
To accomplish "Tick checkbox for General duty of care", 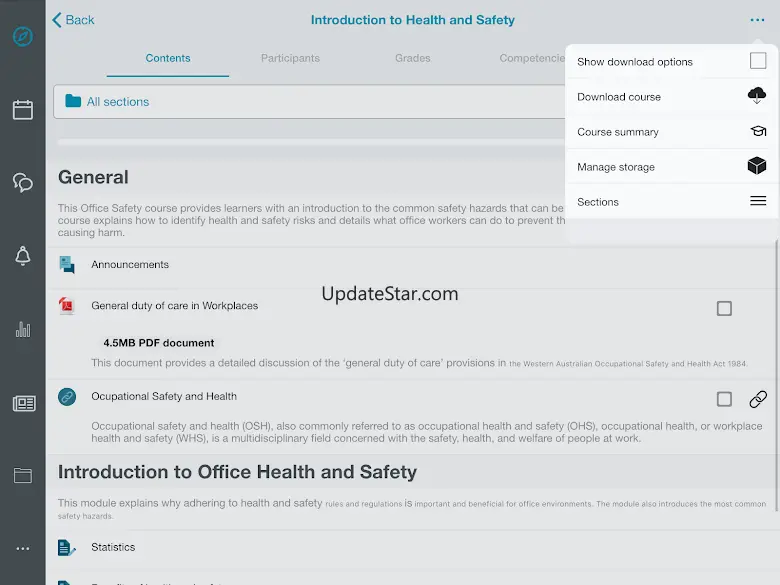I will (x=724, y=309).
